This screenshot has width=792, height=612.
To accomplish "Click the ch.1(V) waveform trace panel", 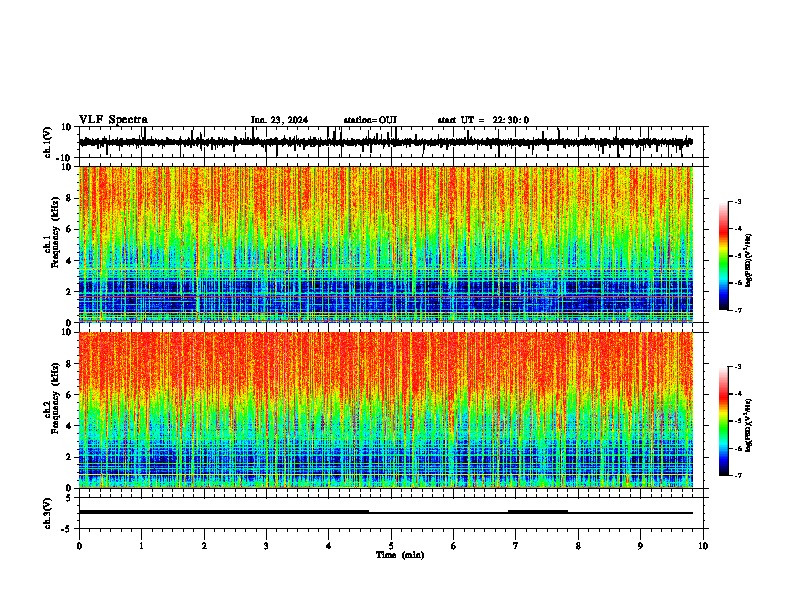I will tap(391, 142).
